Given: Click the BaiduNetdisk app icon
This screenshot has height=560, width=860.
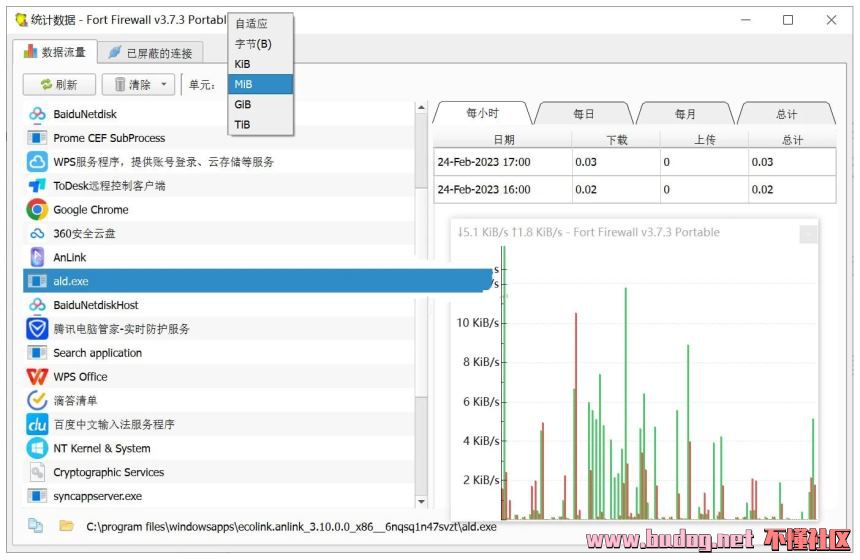Looking at the screenshot, I should tap(37, 114).
